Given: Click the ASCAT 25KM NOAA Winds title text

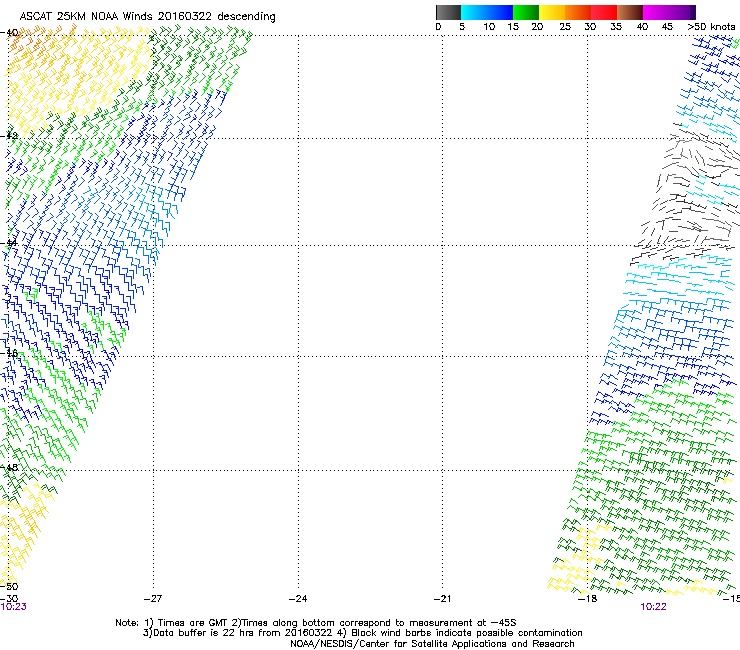Looking at the screenshot, I should [147, 17].
